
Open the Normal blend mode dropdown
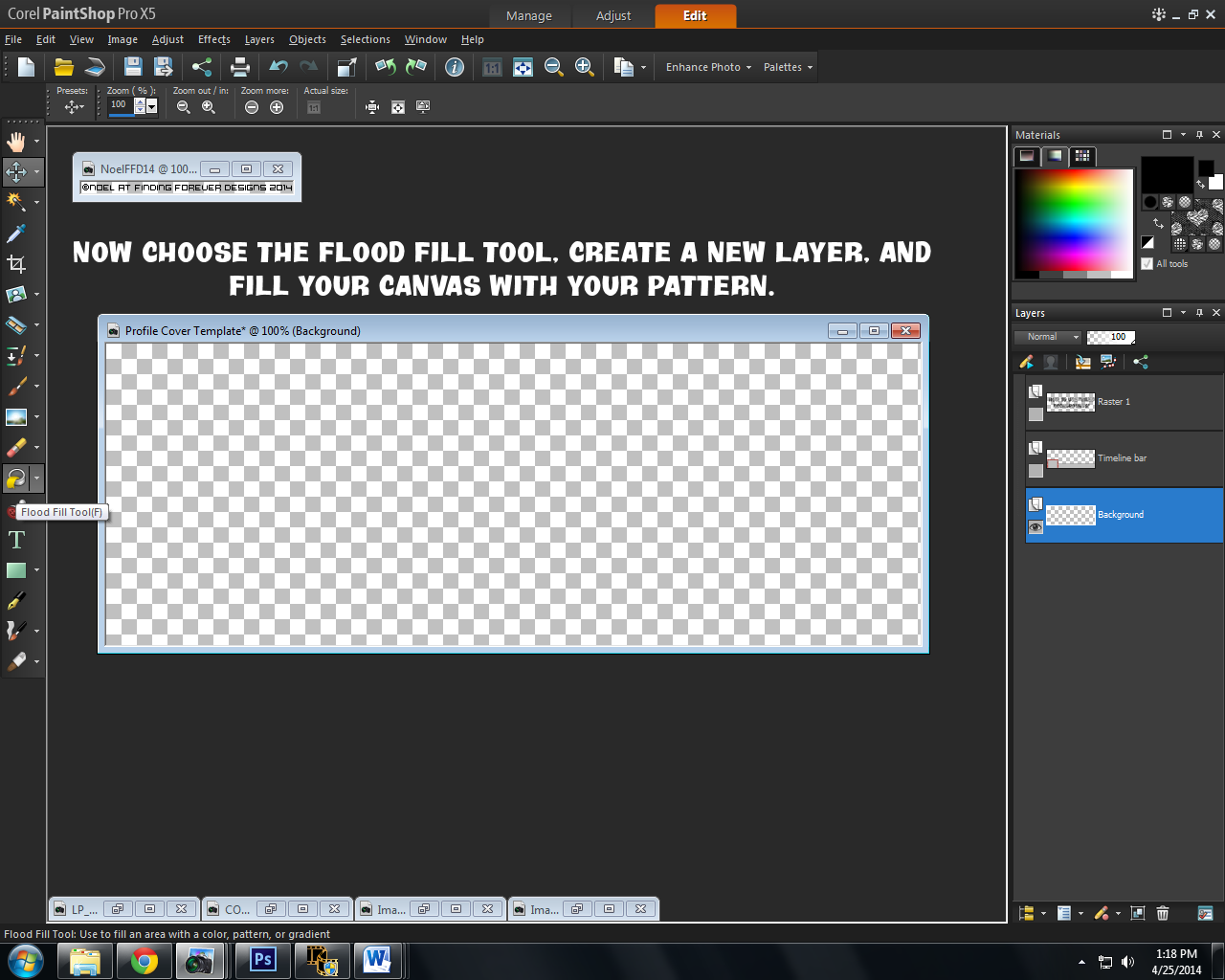tap(1047, 337)
